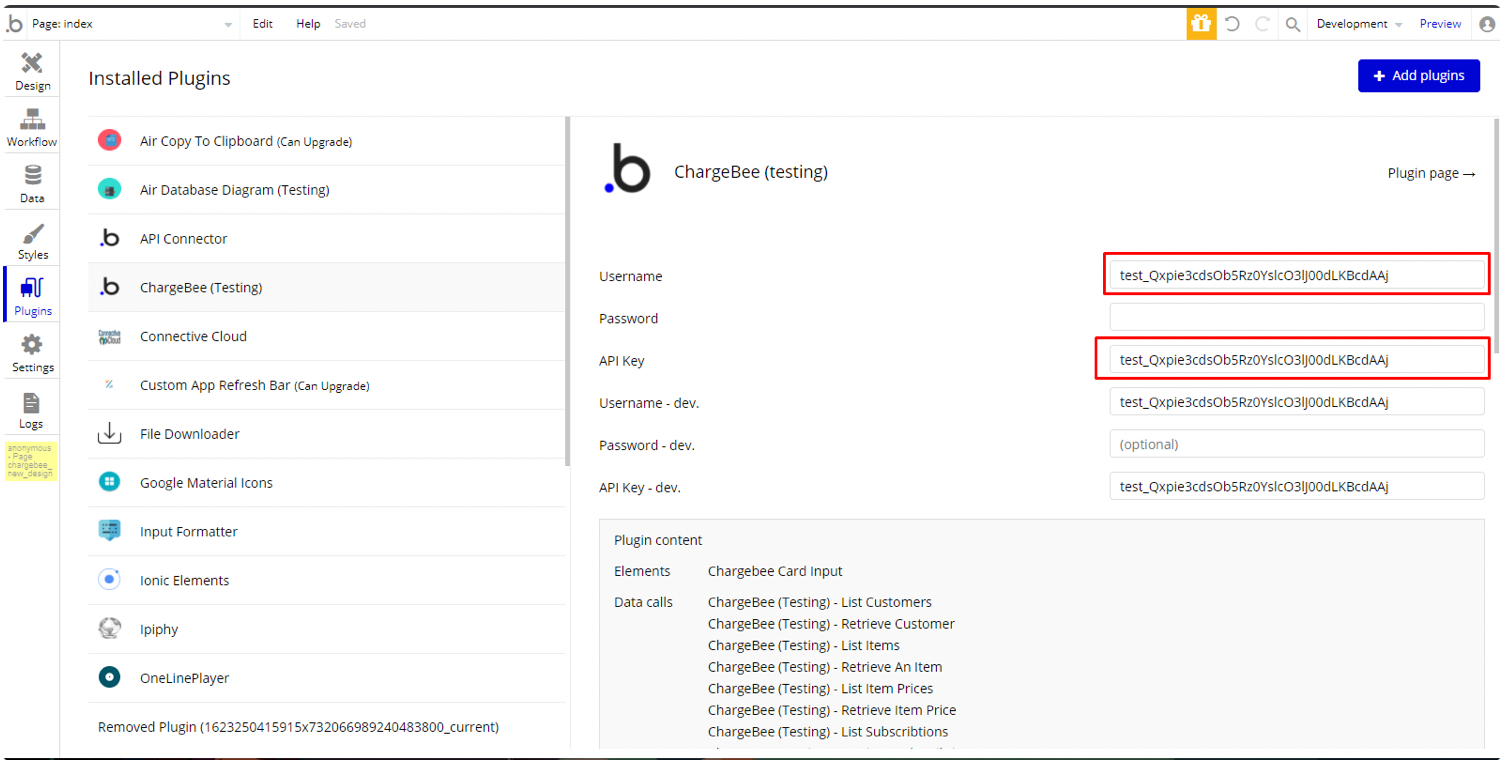Open the Settings gear icon
Screen dimensions: 1500x776
pos(32,345)
